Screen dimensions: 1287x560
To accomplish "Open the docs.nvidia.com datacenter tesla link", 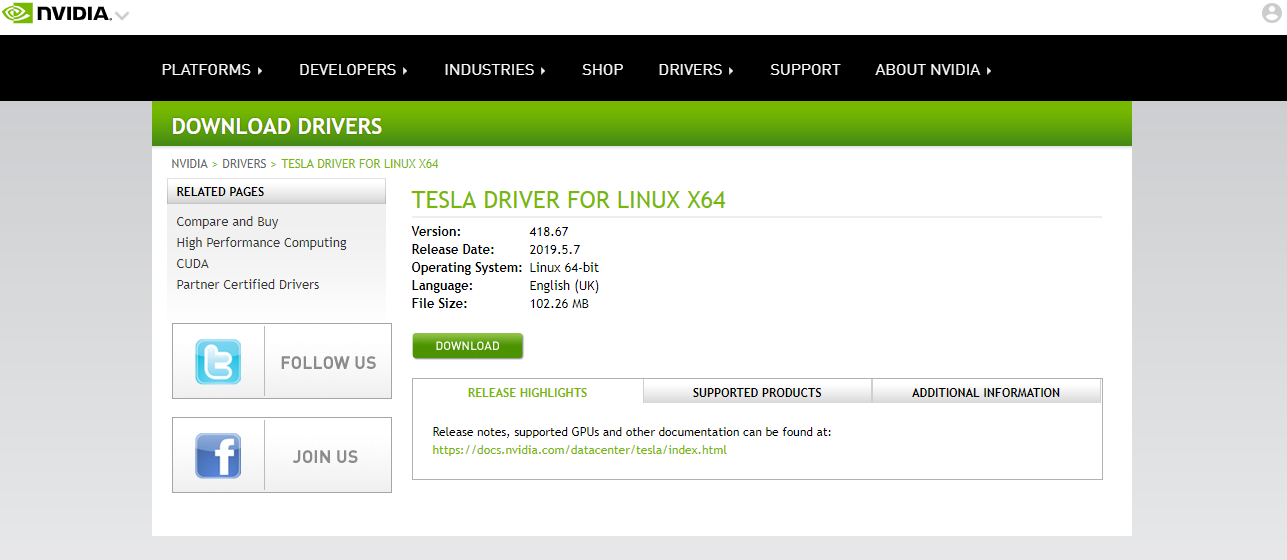I will (579, 450).
